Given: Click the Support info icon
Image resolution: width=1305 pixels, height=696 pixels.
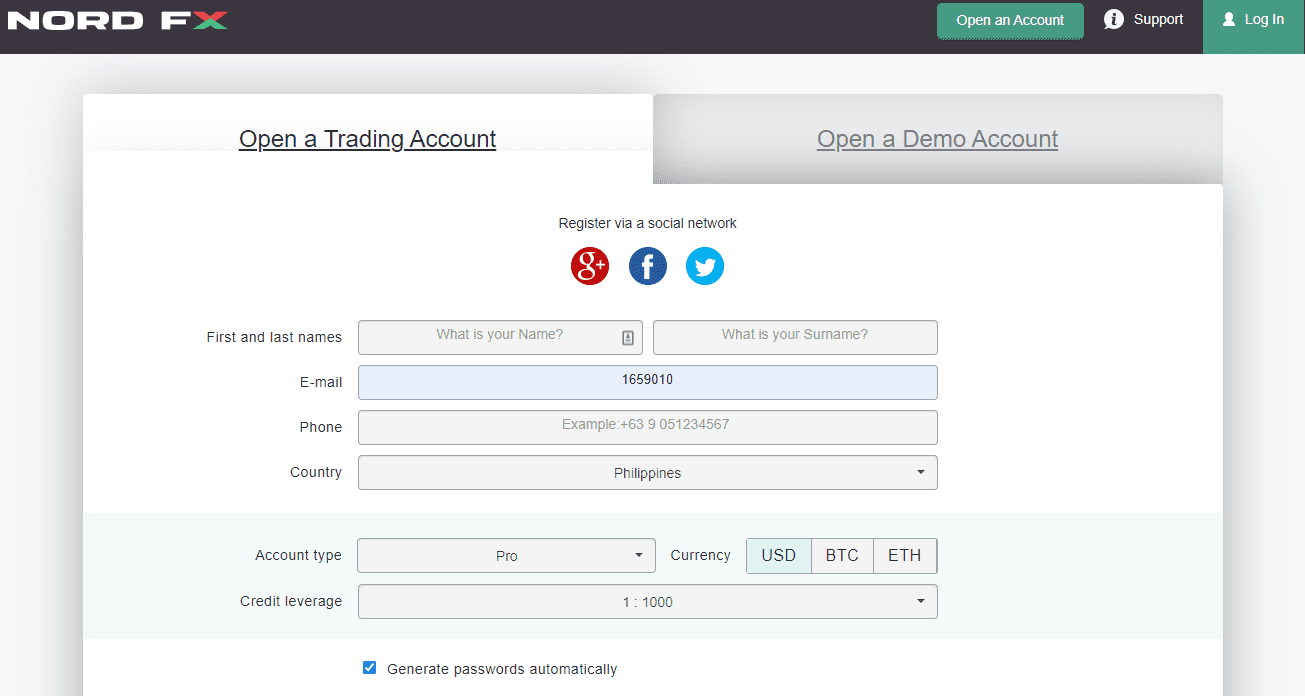Looking at the screenshot, I should click(x=1114, y=20).
